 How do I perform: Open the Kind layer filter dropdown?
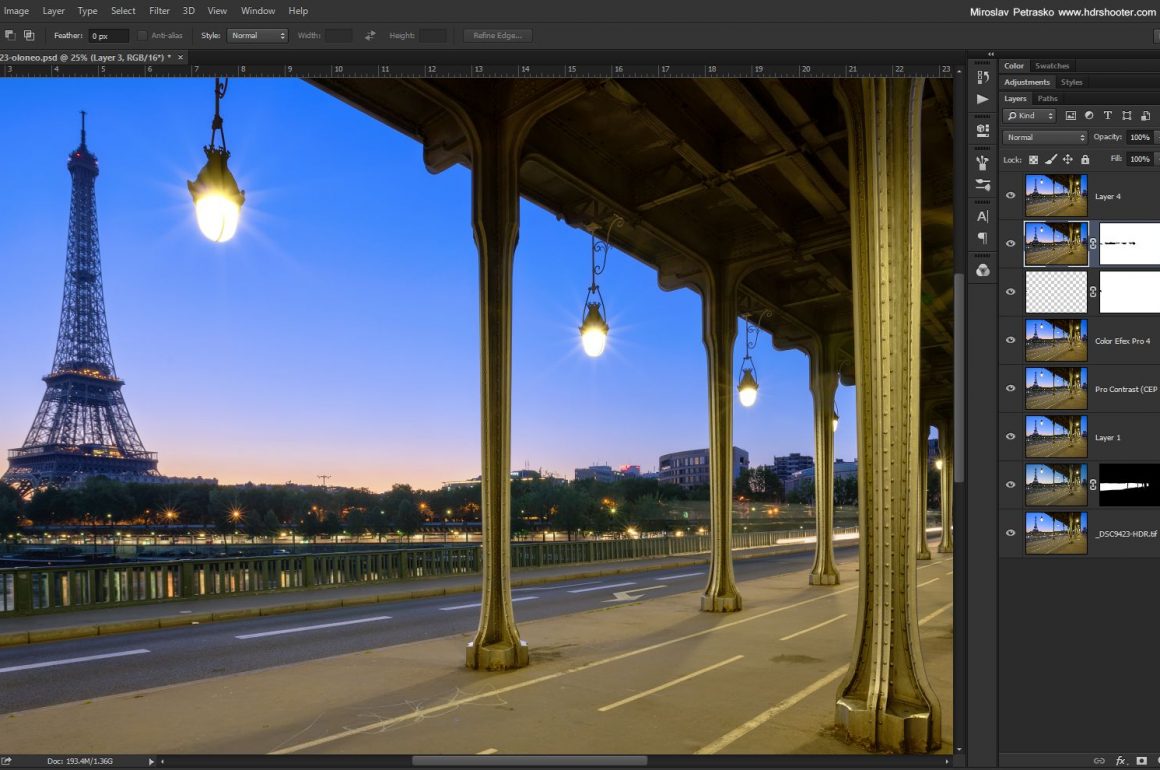click(1029, 116)
